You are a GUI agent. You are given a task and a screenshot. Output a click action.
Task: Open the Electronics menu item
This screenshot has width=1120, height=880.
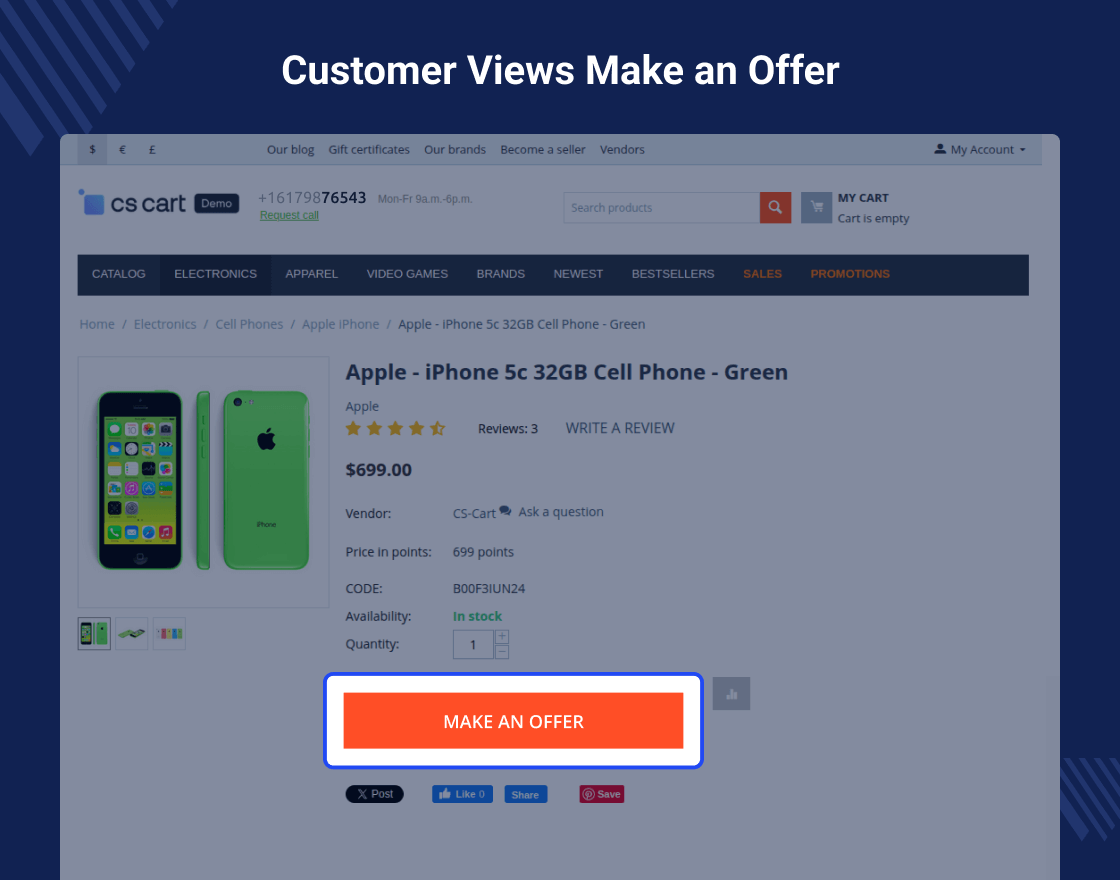pyautogui.click(x=215, y=274)
